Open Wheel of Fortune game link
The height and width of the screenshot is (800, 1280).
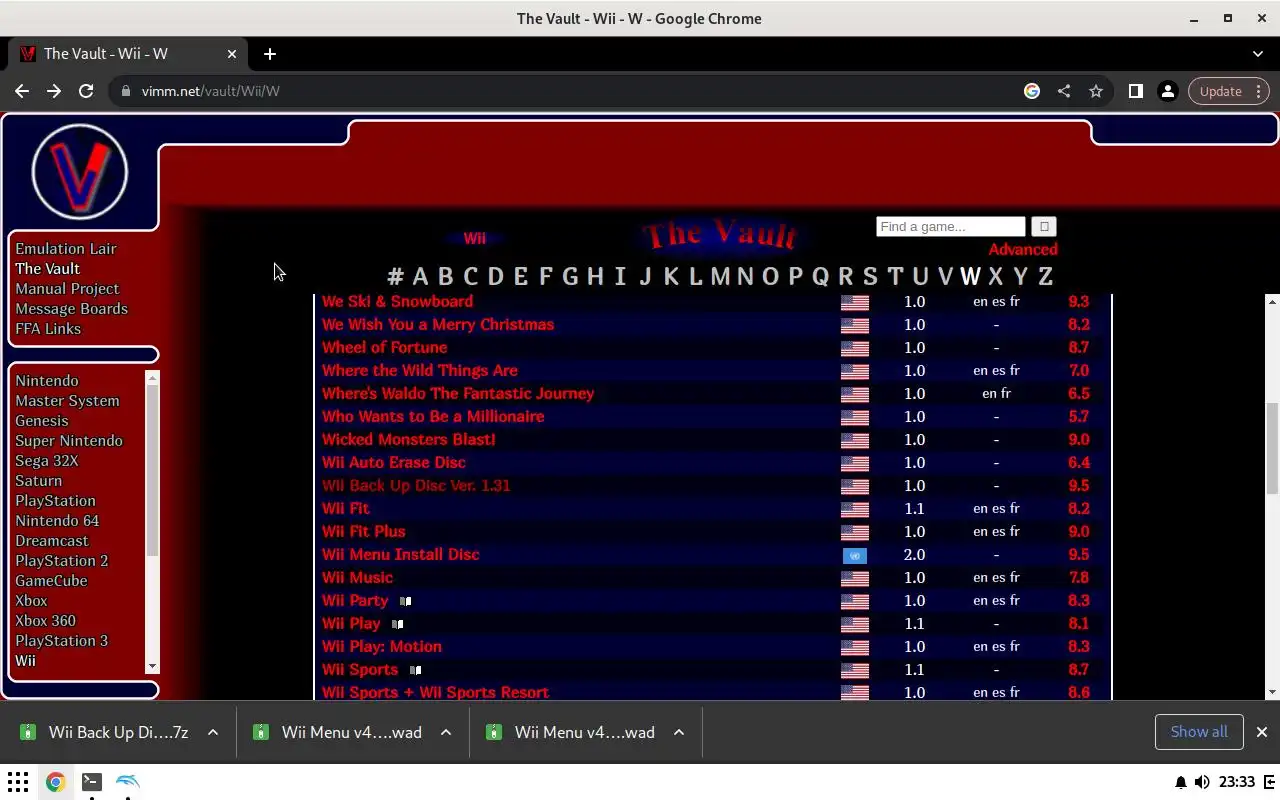click(x=384, y=348)
